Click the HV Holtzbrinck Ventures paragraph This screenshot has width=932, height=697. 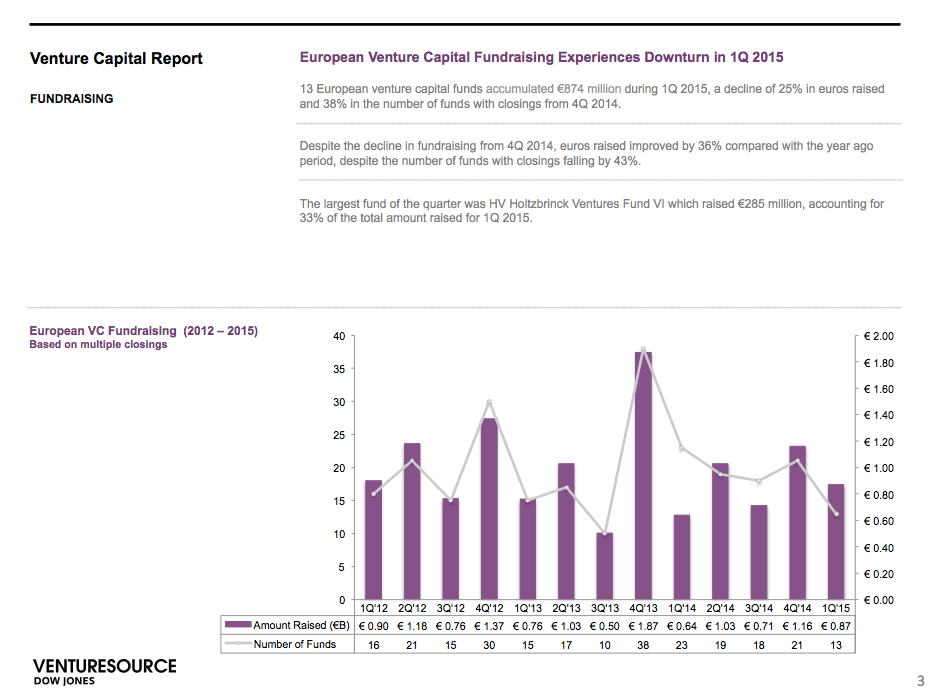tap(591, 211)
